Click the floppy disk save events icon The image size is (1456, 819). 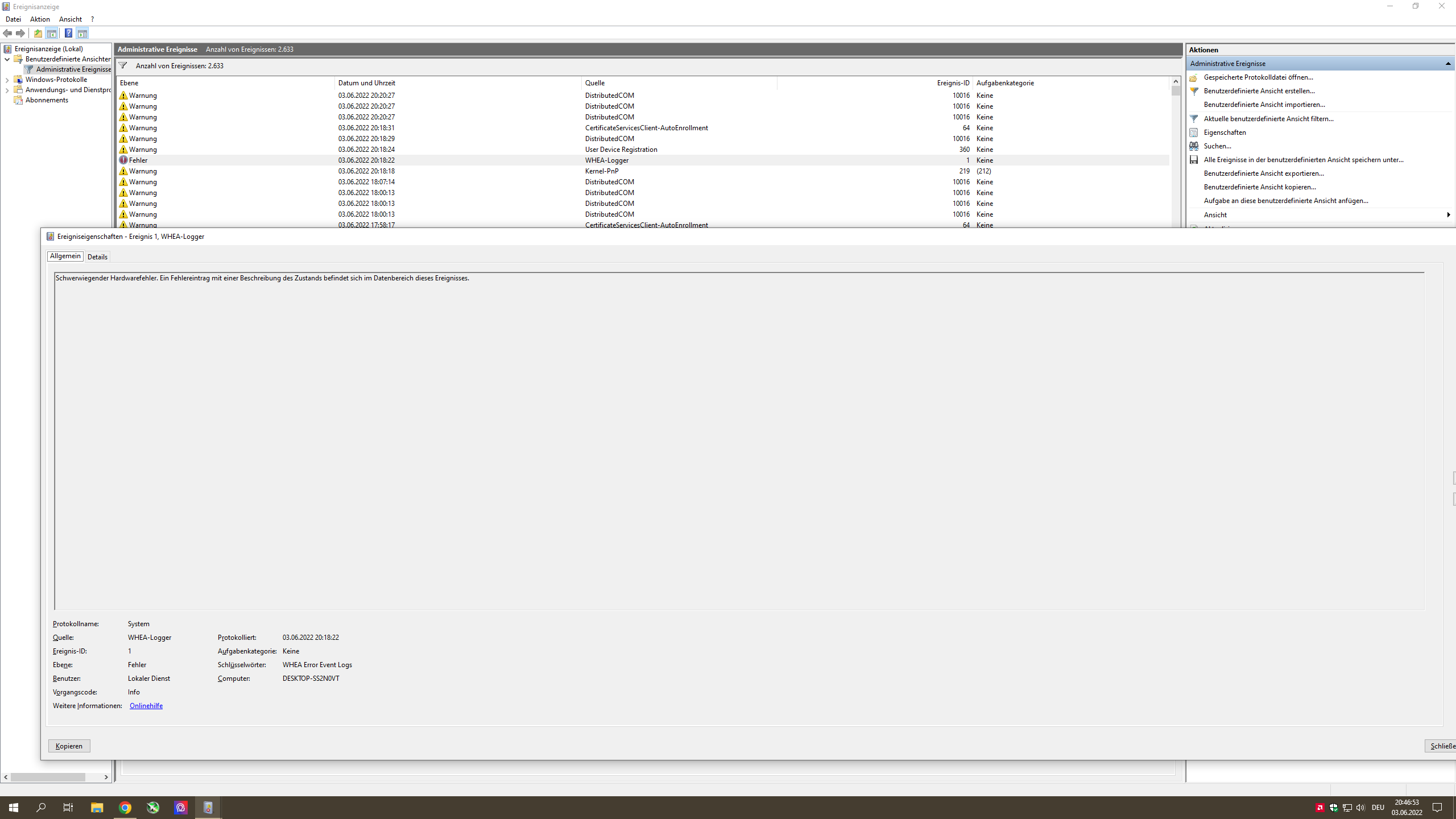click(x=1194, y=160)
